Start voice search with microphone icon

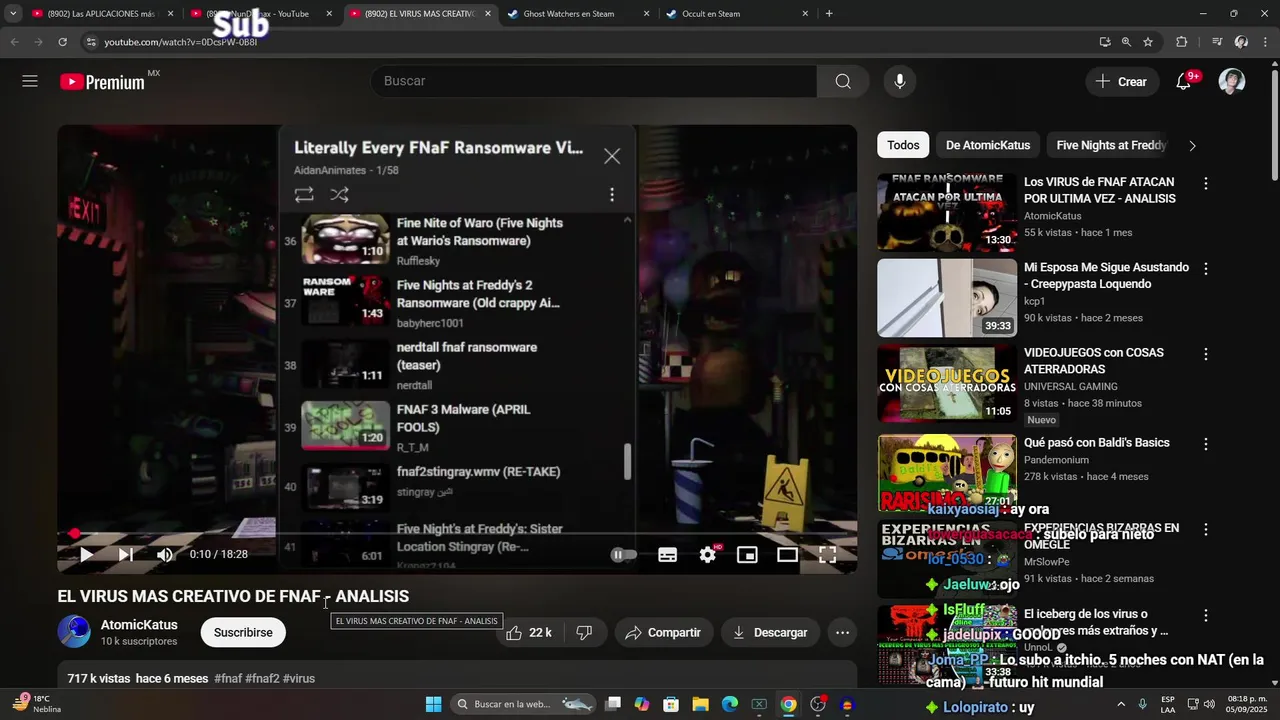(900, 81)
